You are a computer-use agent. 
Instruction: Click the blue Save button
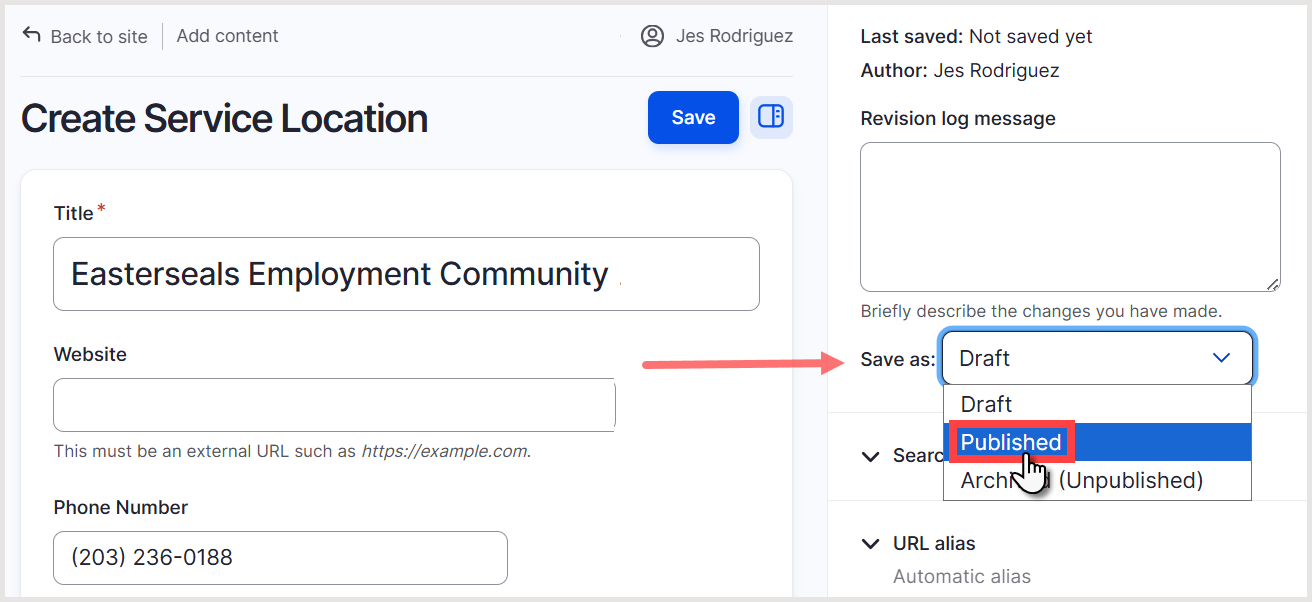click(693, 117)
